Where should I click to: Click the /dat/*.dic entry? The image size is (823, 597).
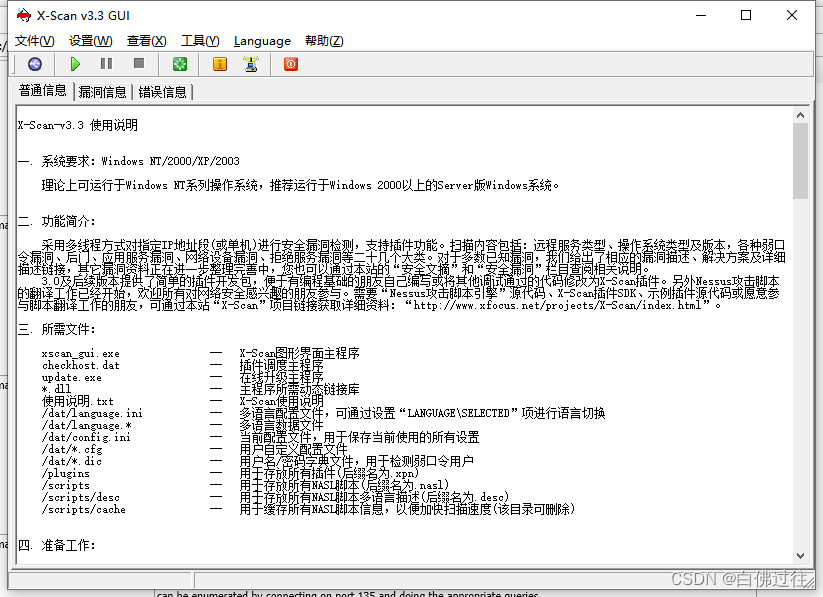pyautogui.click(x=72, y=462)
